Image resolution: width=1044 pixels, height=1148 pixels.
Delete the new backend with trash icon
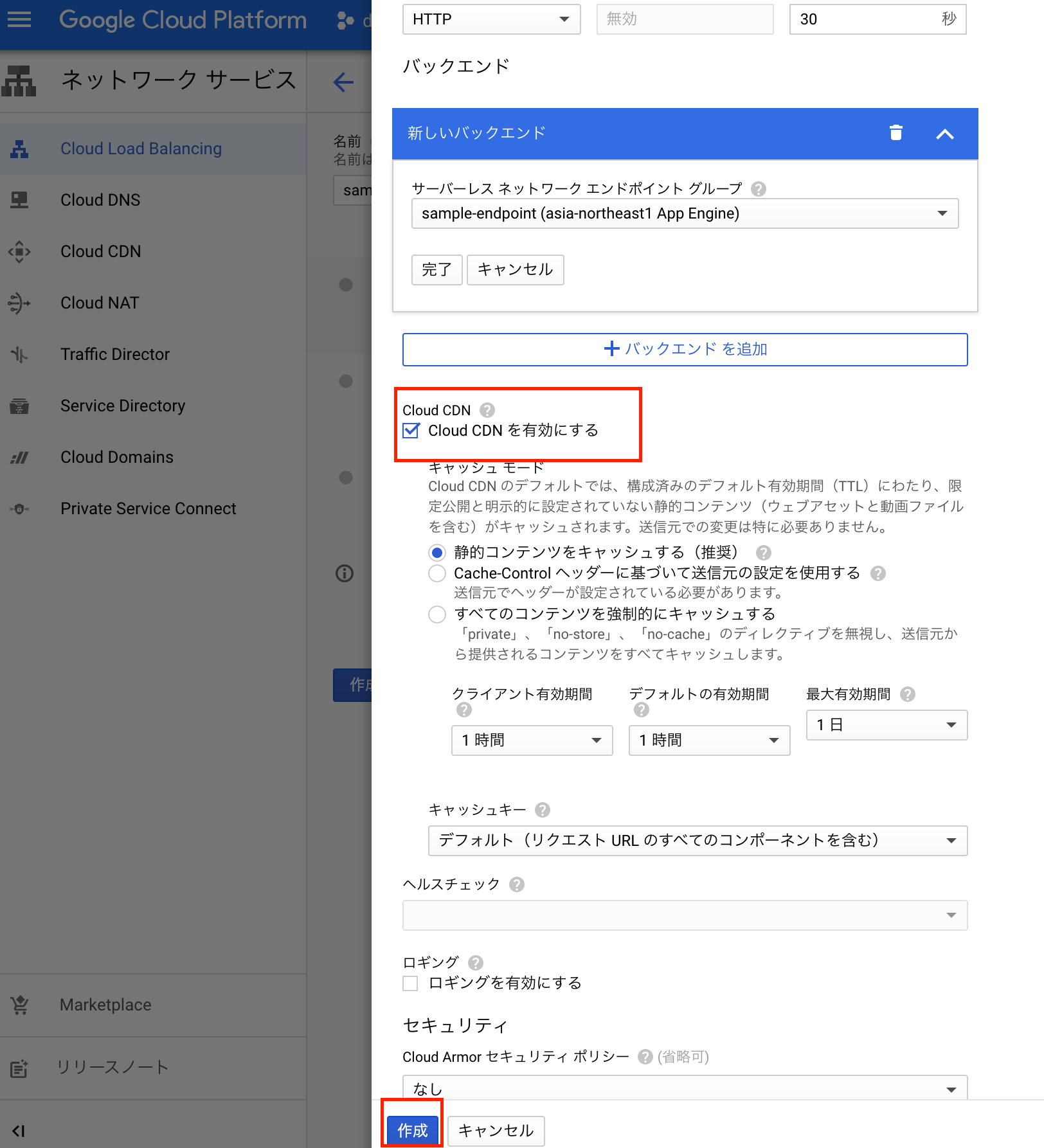coord(896,132)
